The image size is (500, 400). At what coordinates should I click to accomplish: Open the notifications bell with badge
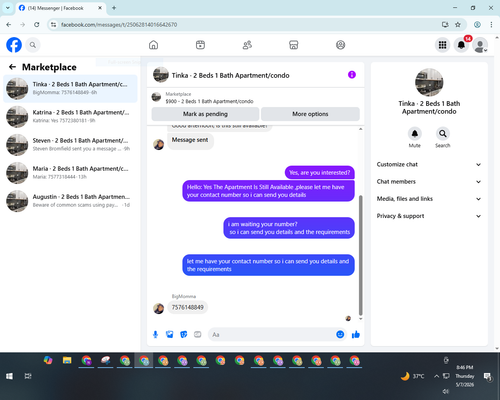point(461,45)
